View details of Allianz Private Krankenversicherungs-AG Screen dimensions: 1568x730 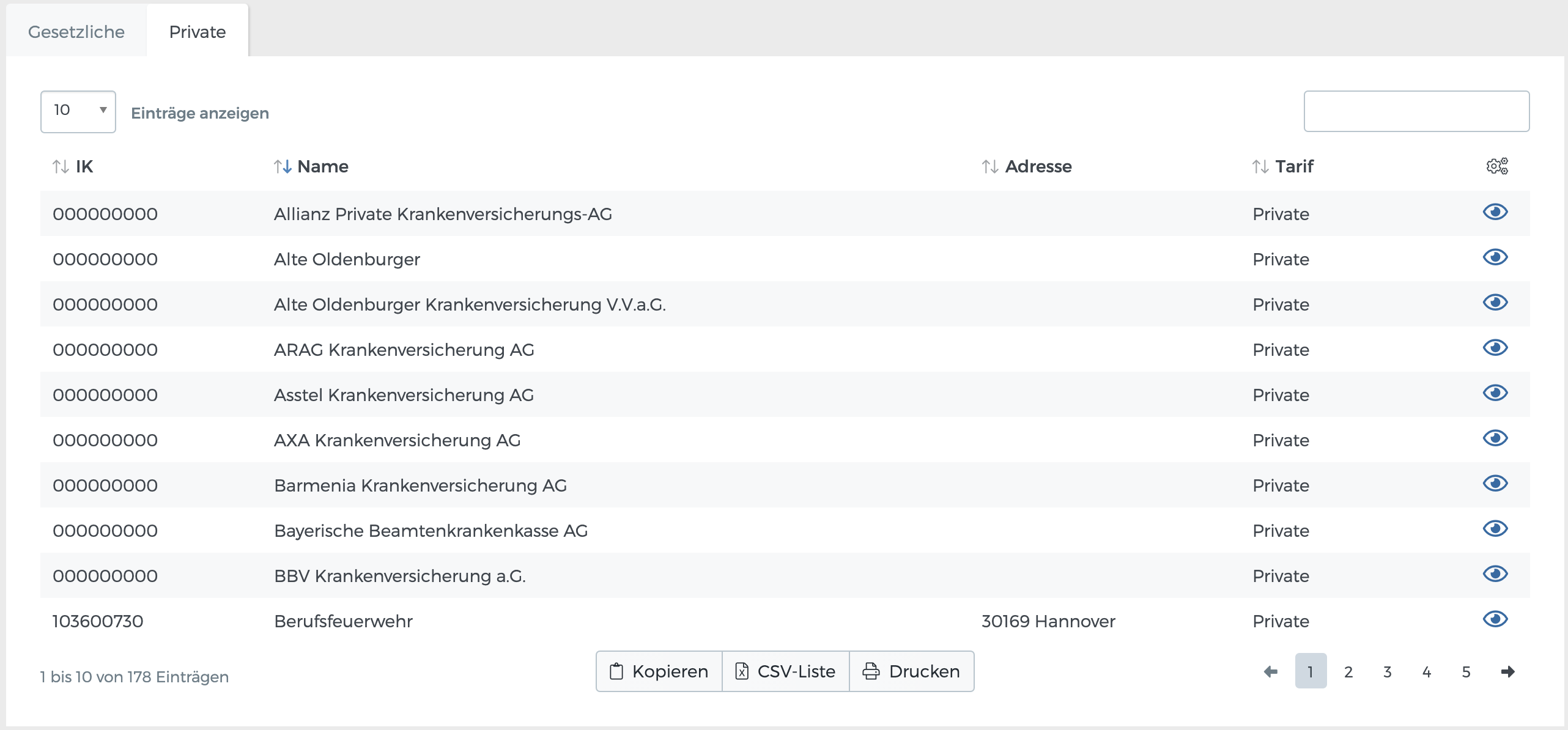pyautogui.click(x=1496, y=212)
